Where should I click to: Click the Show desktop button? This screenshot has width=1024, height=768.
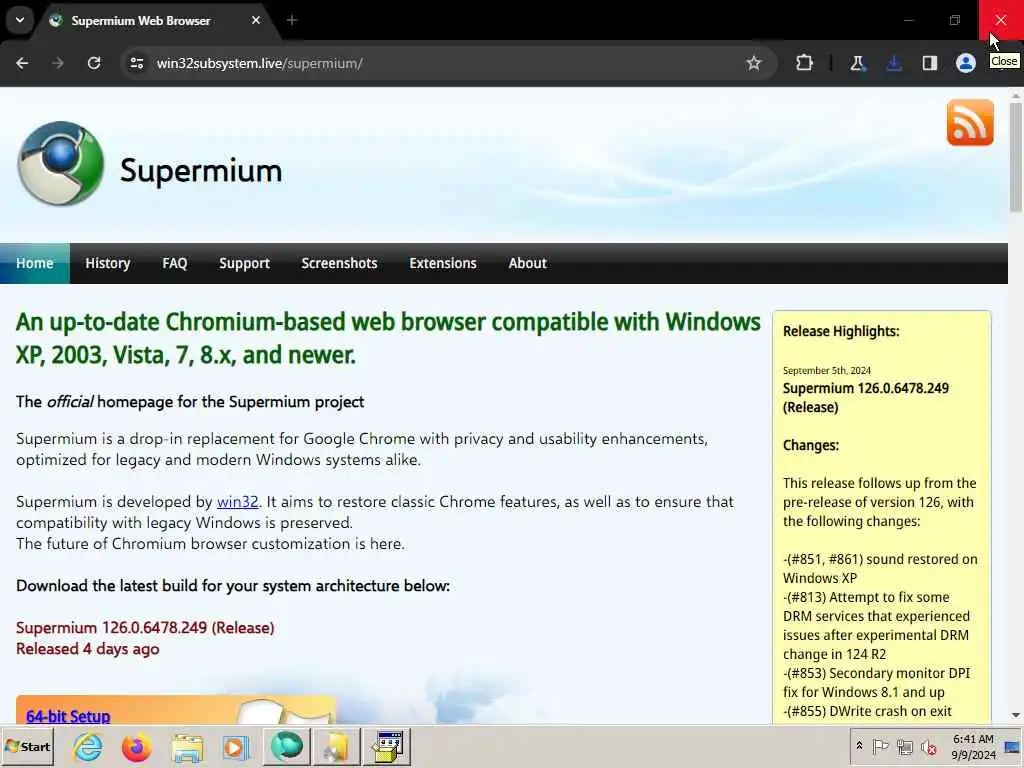pos(1013,746)
